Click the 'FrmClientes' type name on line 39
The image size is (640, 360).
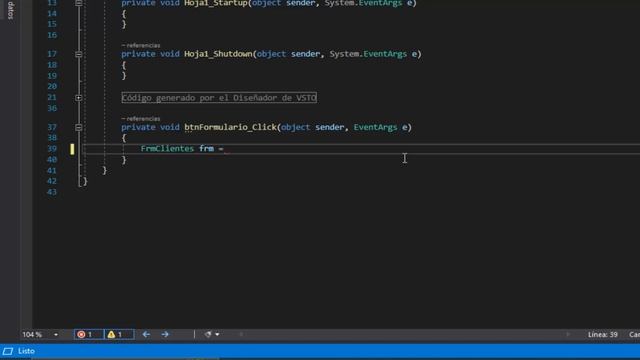167,149
